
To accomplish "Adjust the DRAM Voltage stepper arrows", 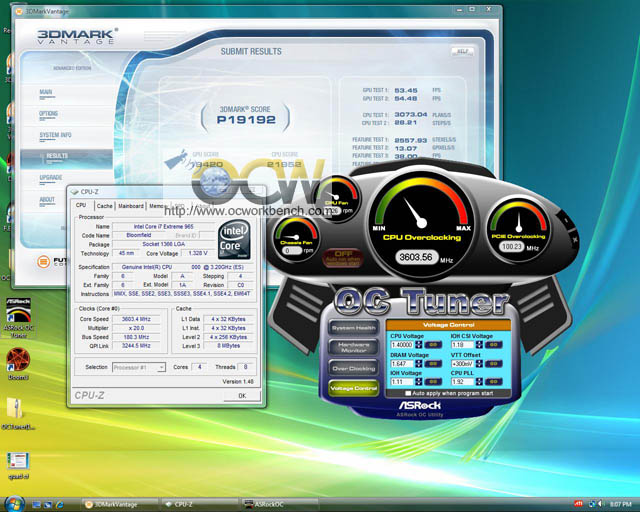I will click(x=418, y=363).
